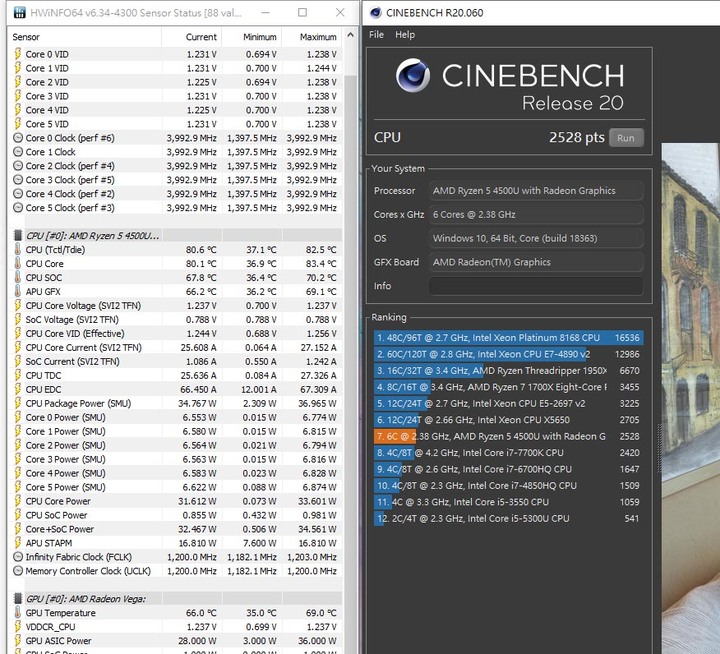Click the Maximum column header

pos(312,37)
